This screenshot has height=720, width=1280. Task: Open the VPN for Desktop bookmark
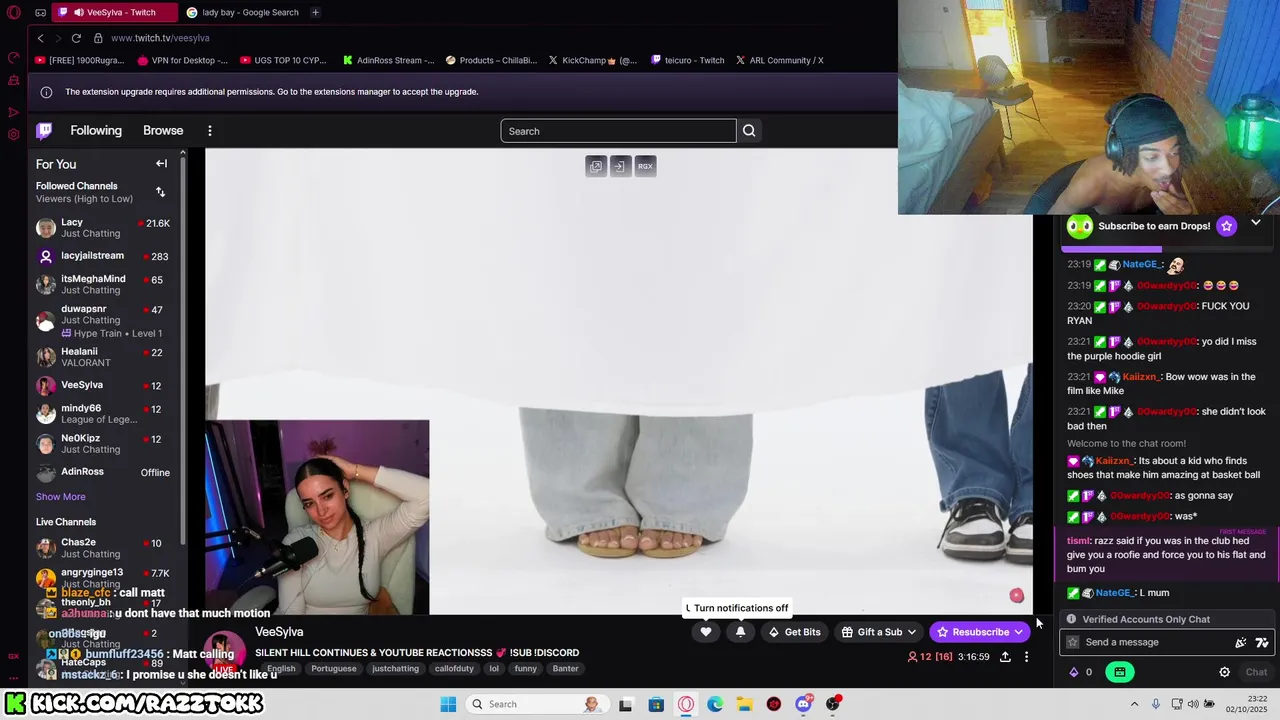coord(183,60)
